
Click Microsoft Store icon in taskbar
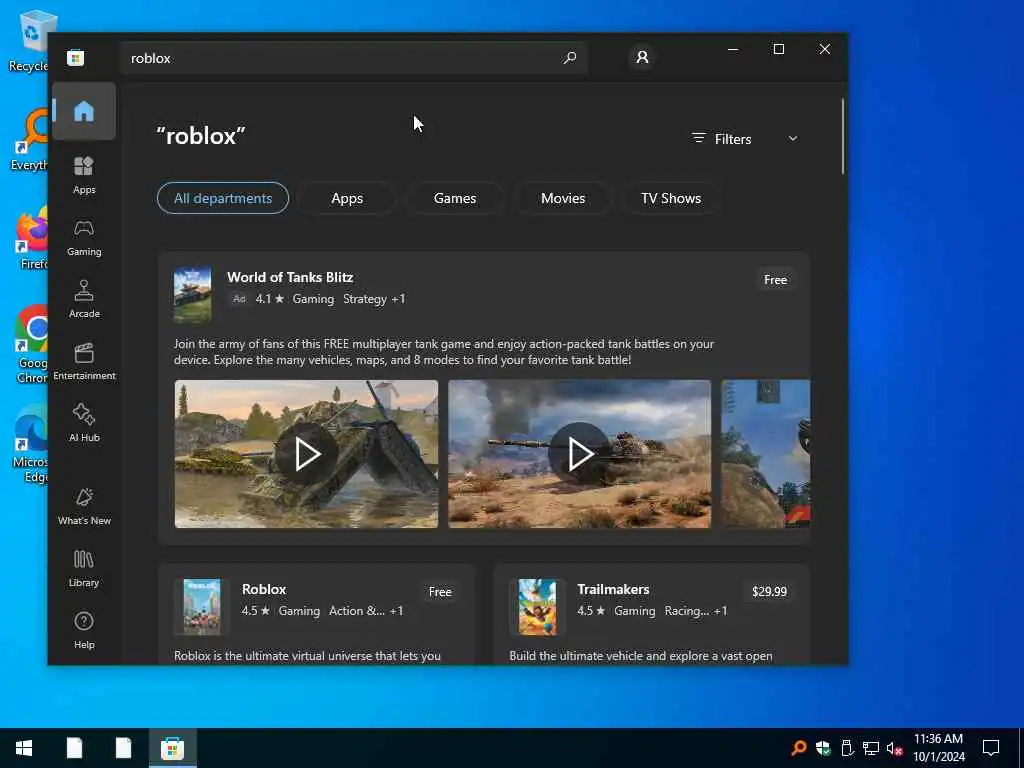point(172,748)
